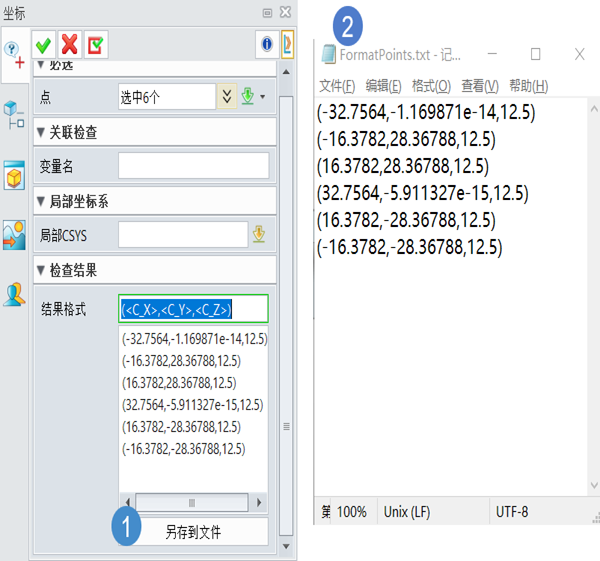Click the 100% zoom status in Notepad
The height and width of the screenshot is (561, 600).
[x=351, y=512]
